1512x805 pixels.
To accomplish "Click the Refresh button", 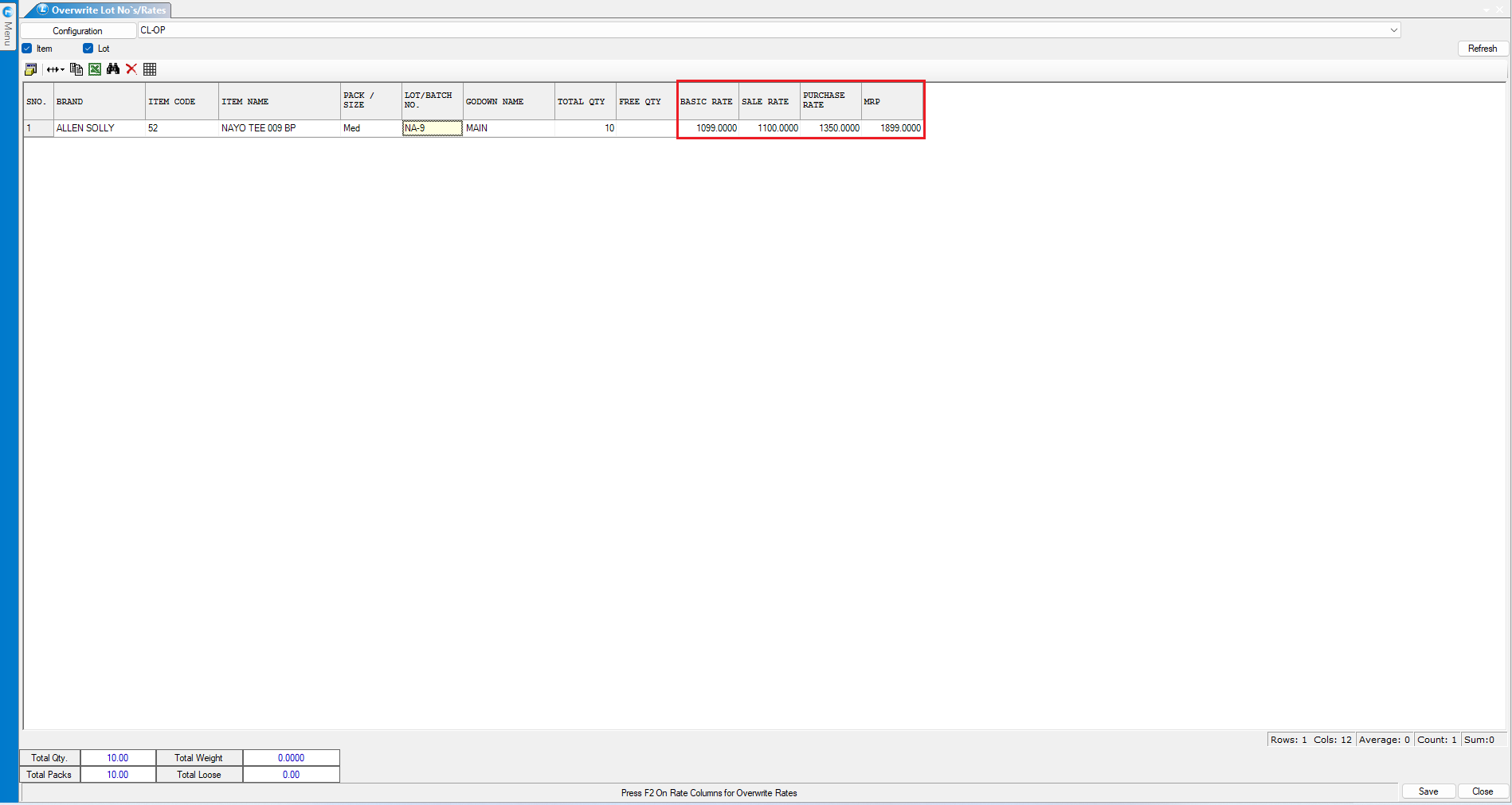I will (x=1482, y=49).
